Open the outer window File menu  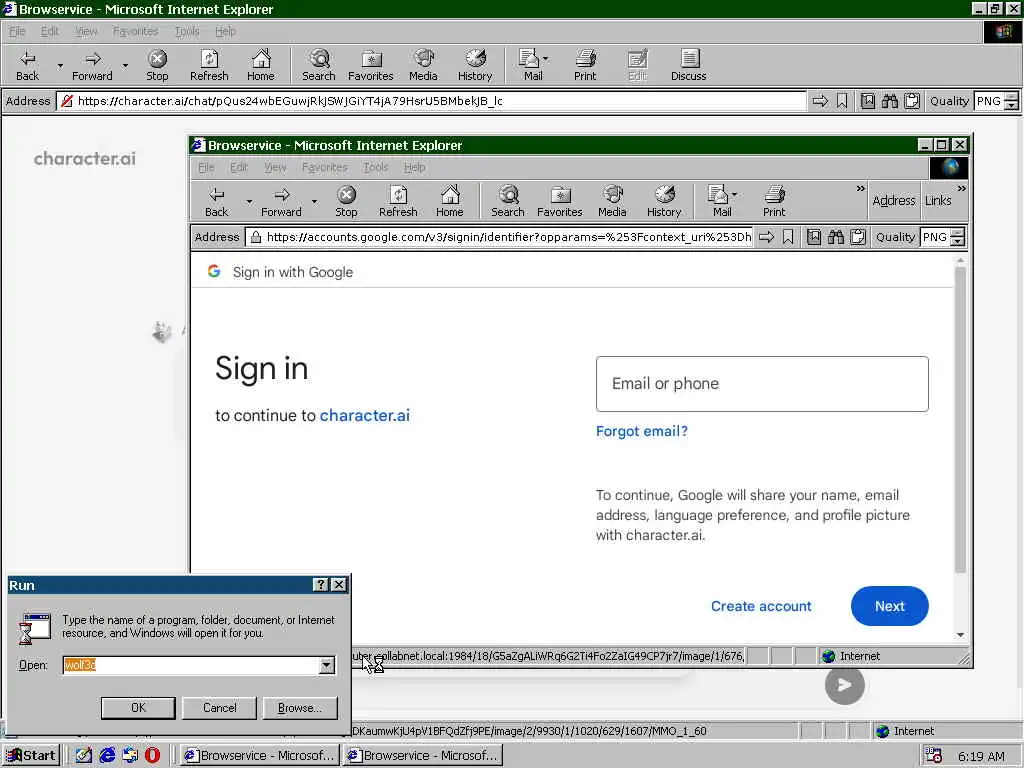[17, 31]
